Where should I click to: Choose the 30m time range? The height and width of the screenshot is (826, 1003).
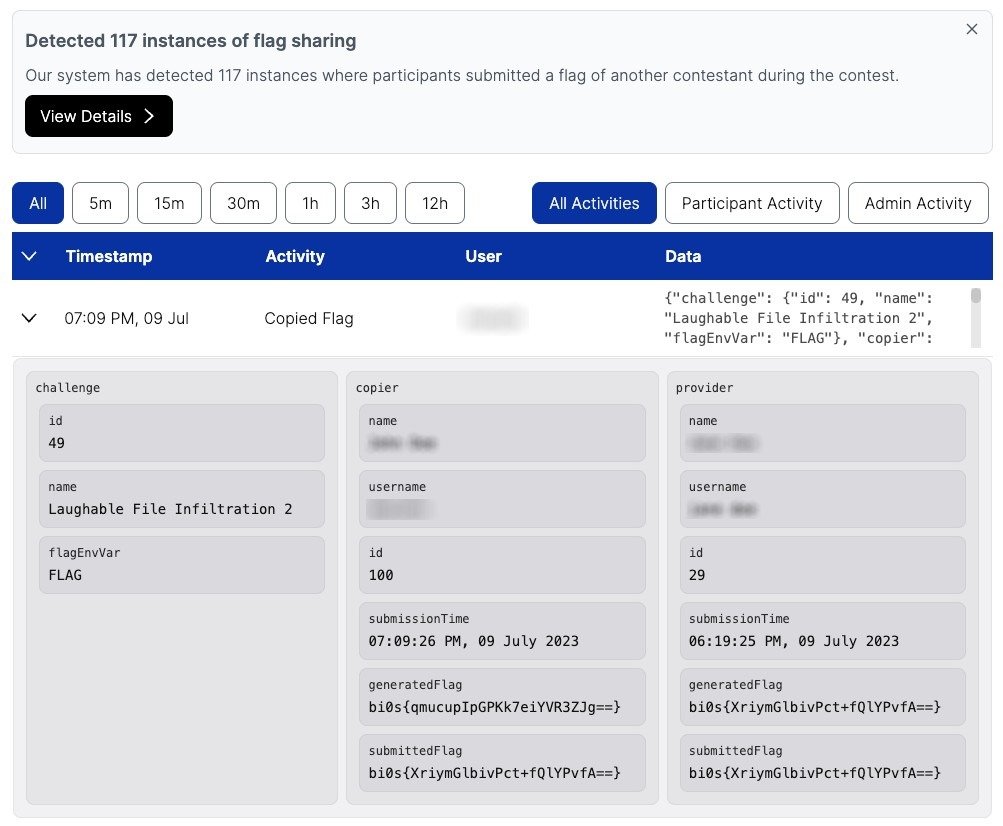(243, 203)
